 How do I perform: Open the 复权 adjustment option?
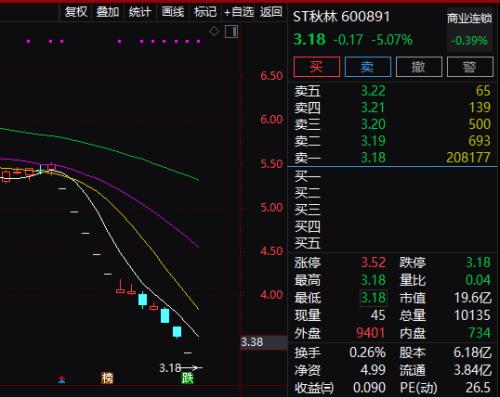coord(76,12)
